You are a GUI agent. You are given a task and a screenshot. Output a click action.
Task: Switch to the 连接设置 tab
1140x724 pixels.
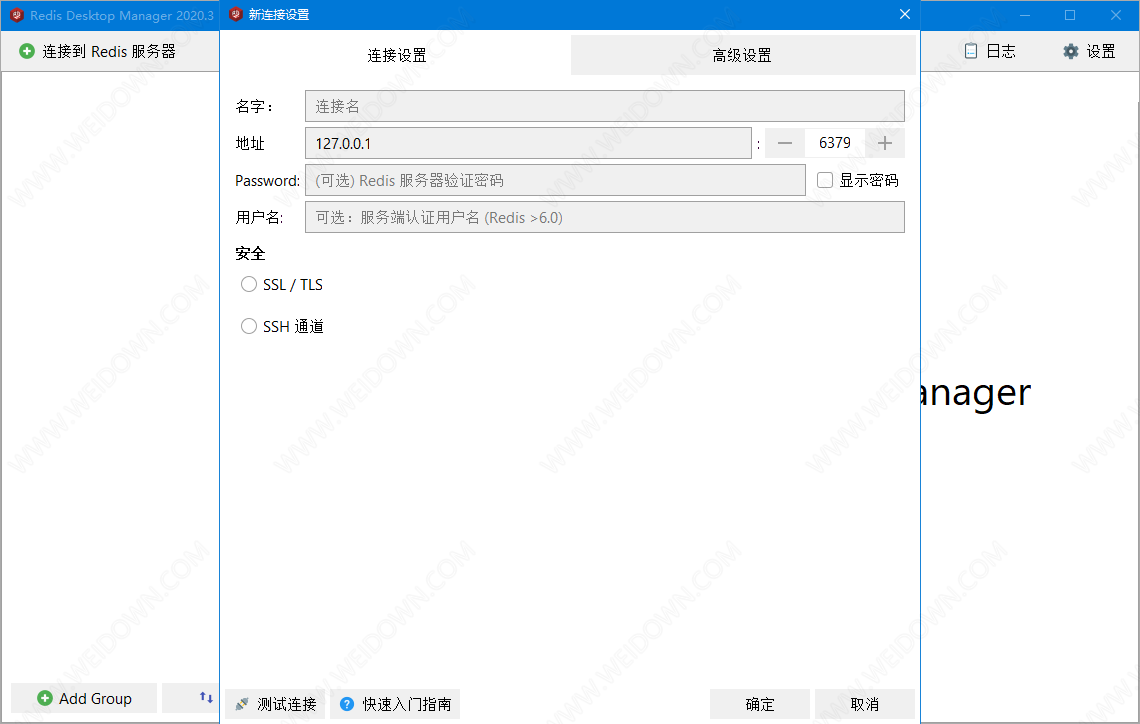pyautogui.click(x=396, y=55)
